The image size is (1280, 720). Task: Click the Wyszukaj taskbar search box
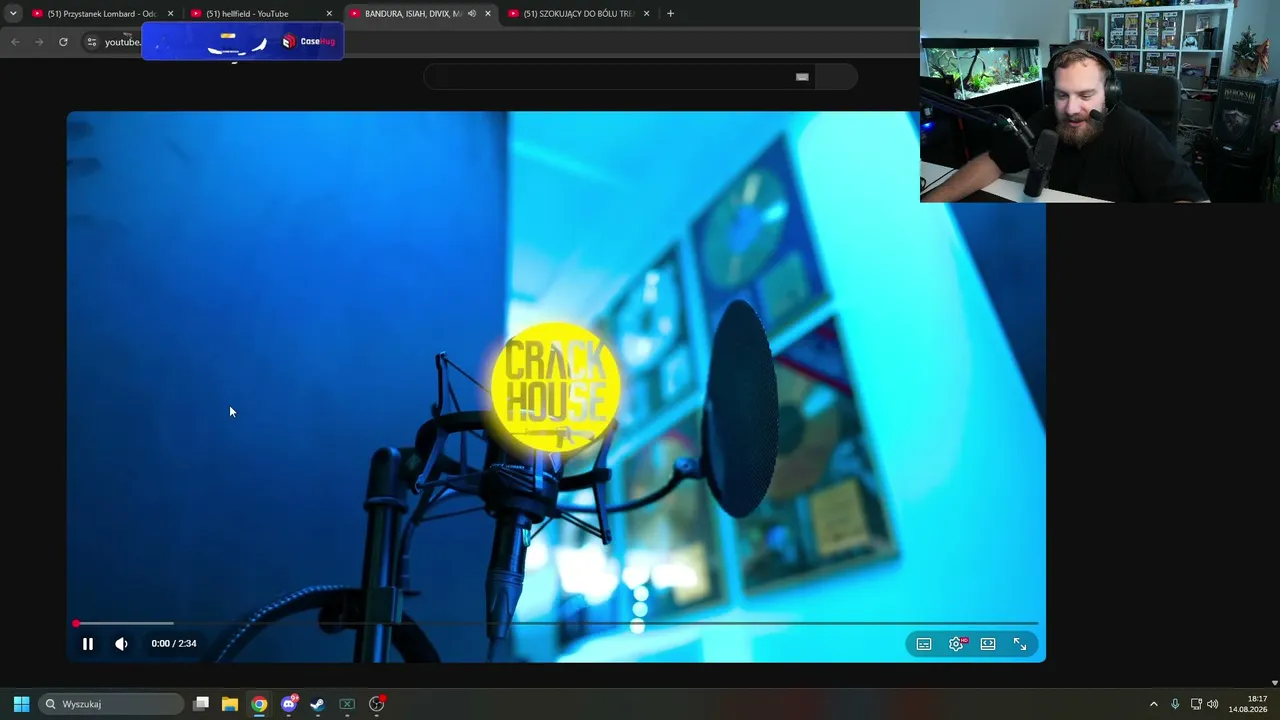pyautogui.click(x=111, y=704)
